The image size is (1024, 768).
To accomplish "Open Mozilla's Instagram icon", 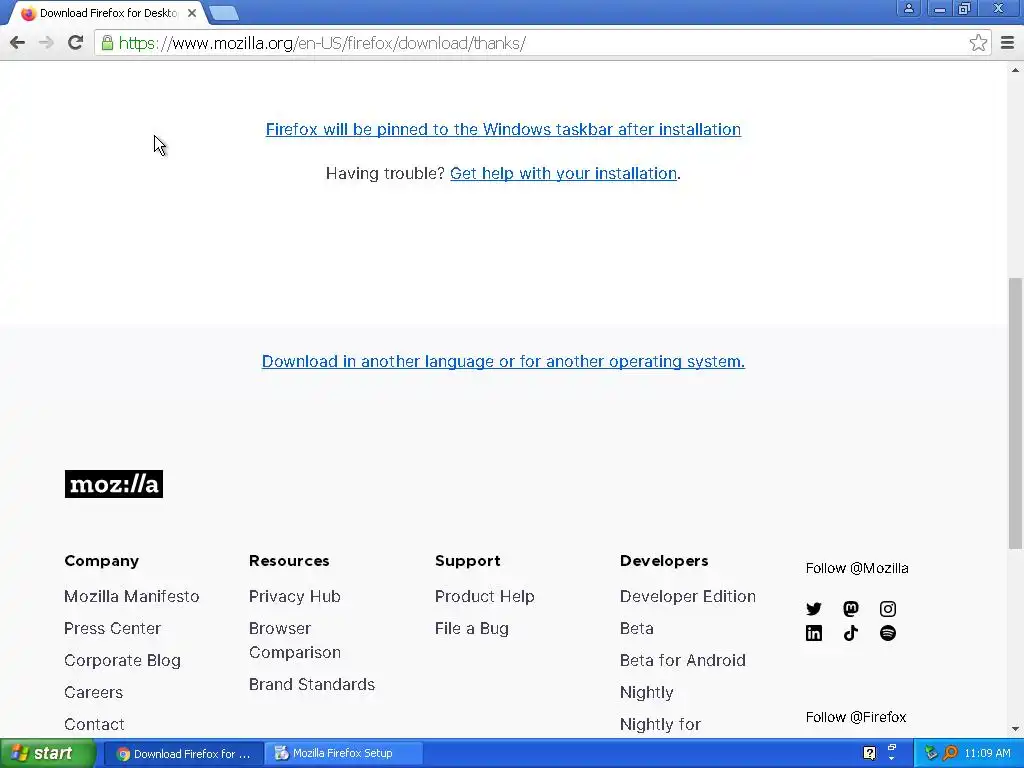I will (x=888, y=609).
